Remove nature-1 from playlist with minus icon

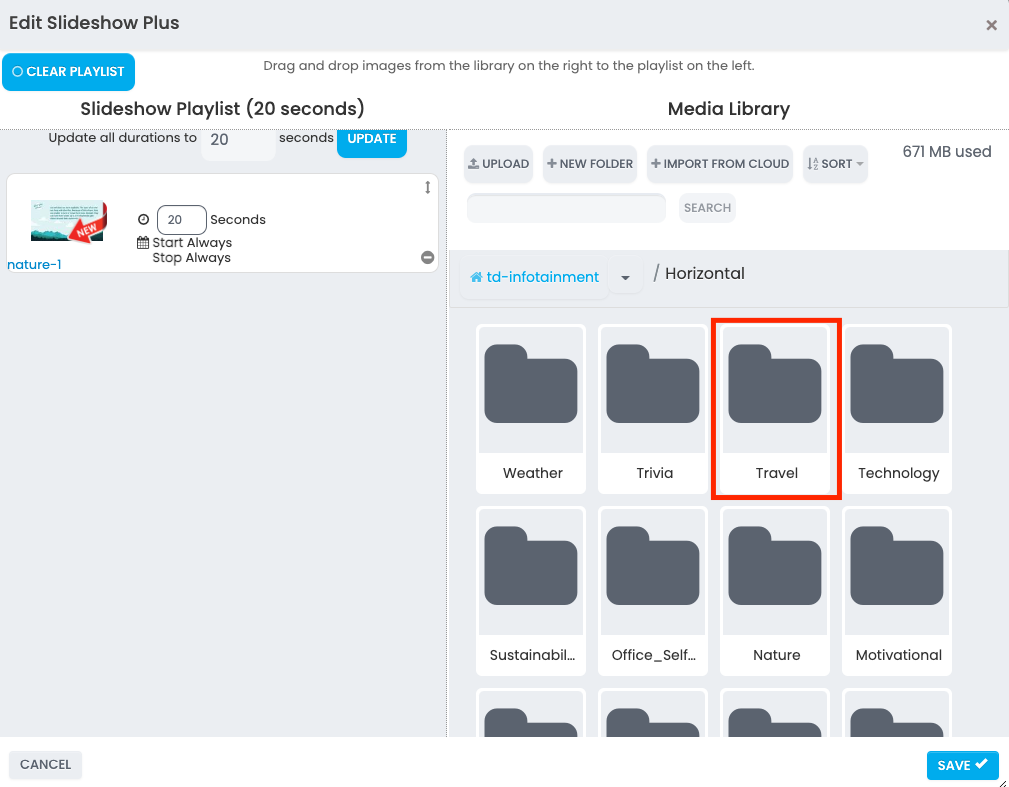[x=427, y=257]
